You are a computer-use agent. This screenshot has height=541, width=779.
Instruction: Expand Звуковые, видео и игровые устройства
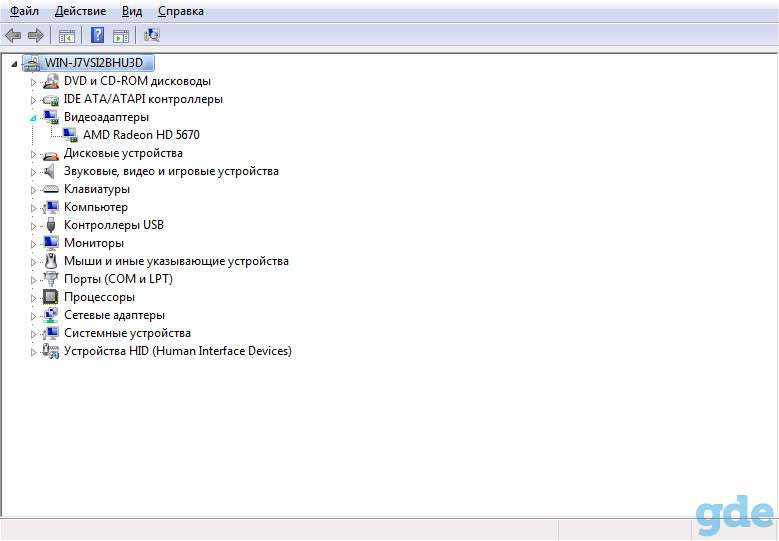33,172
